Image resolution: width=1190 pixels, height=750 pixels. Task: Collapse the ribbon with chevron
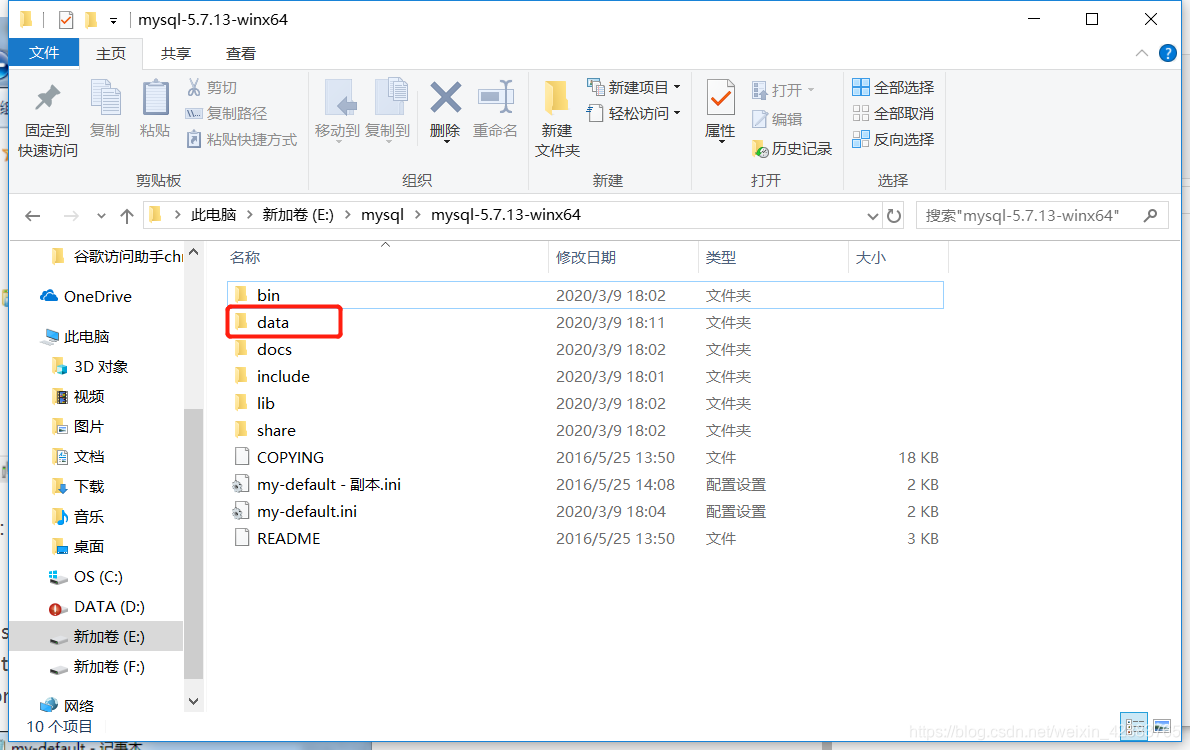click(1141, 53)
